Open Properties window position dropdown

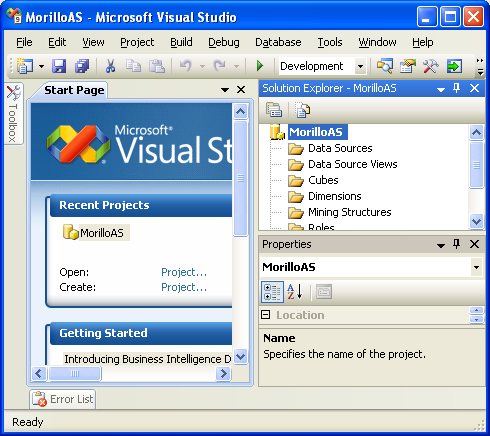(441, 245)
